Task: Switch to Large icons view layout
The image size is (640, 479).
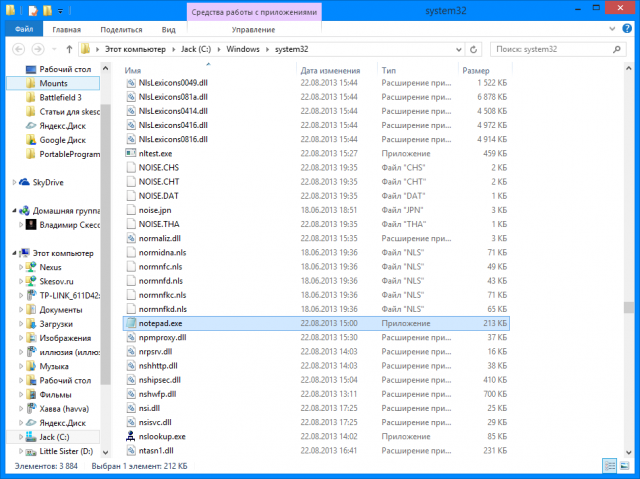Action: pos(624,466)
